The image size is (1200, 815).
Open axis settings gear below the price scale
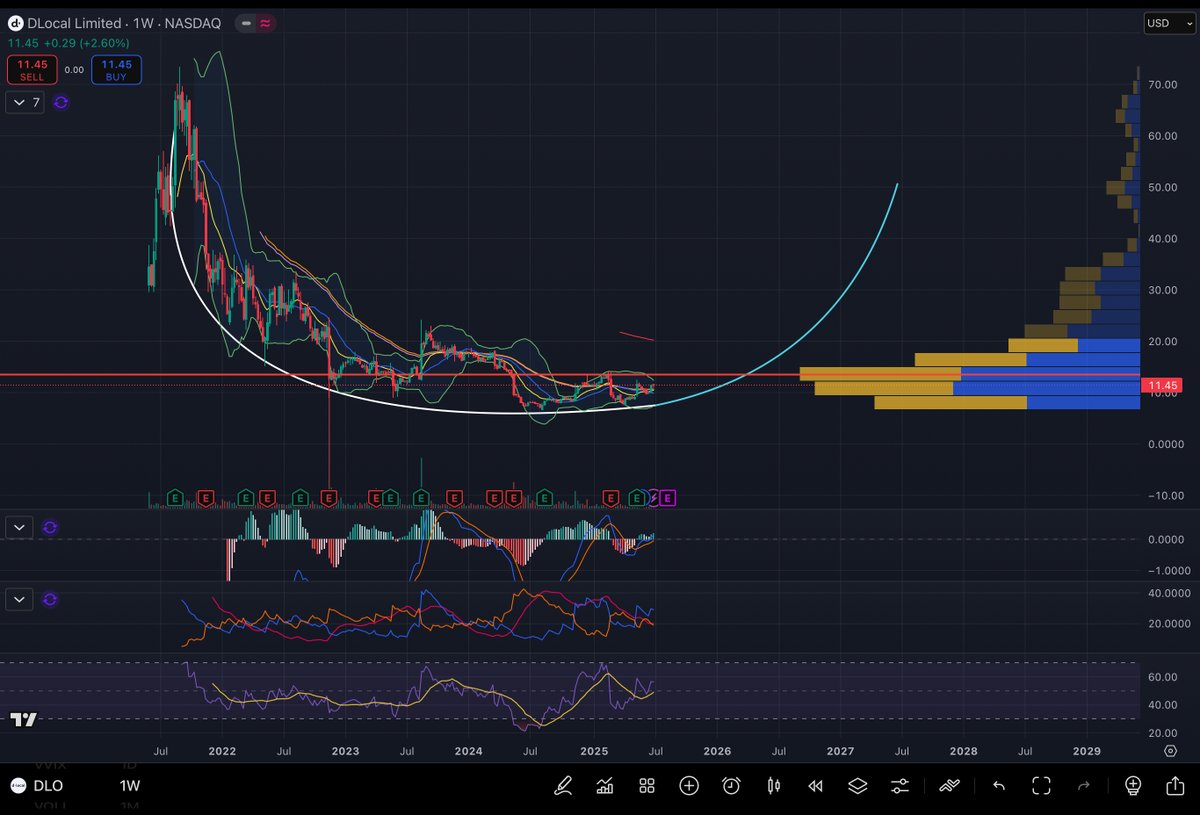[x=1170, y=750]
